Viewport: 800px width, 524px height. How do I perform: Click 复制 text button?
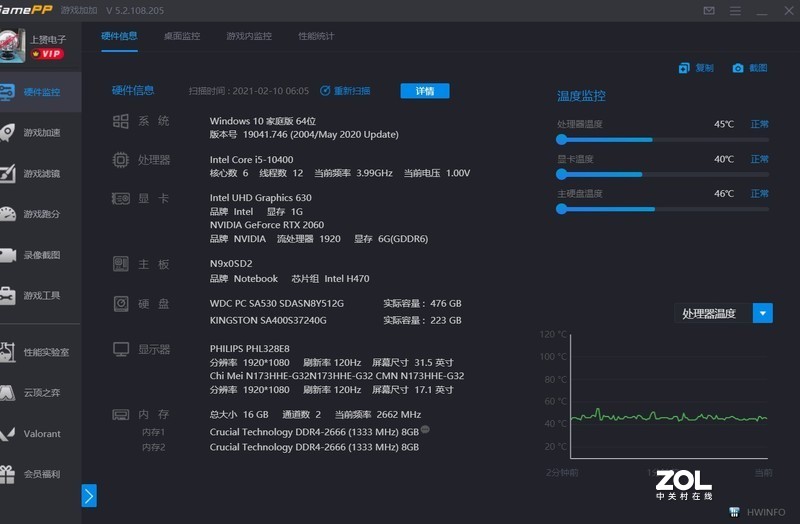(x=705, y=68)
